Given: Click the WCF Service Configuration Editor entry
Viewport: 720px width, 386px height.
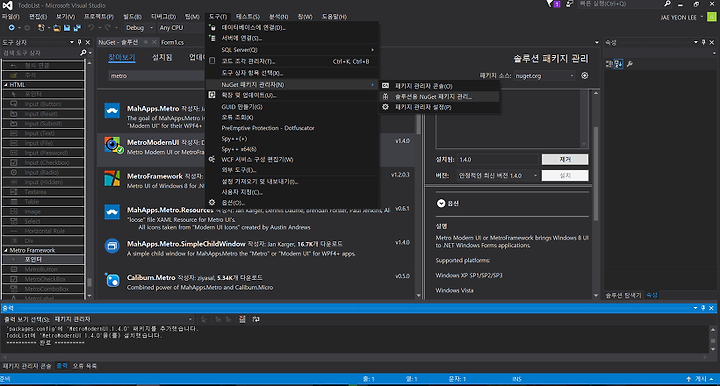Looking at the screenshot, I should (x=292, y=159).
